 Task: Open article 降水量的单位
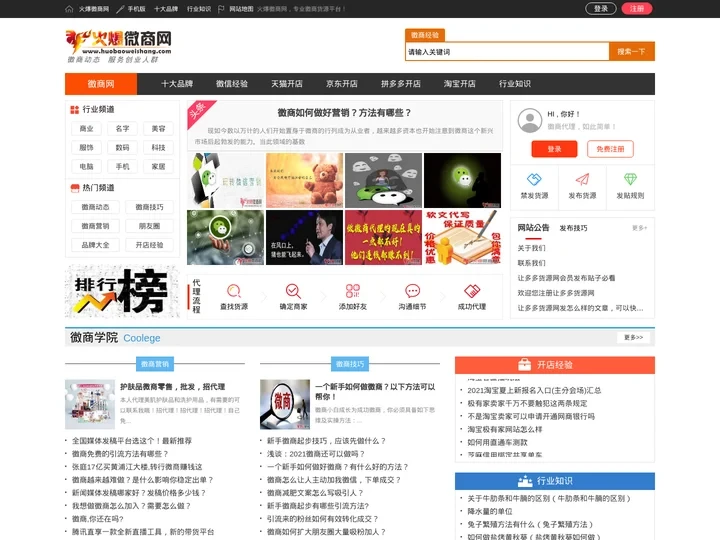[490, 511]
